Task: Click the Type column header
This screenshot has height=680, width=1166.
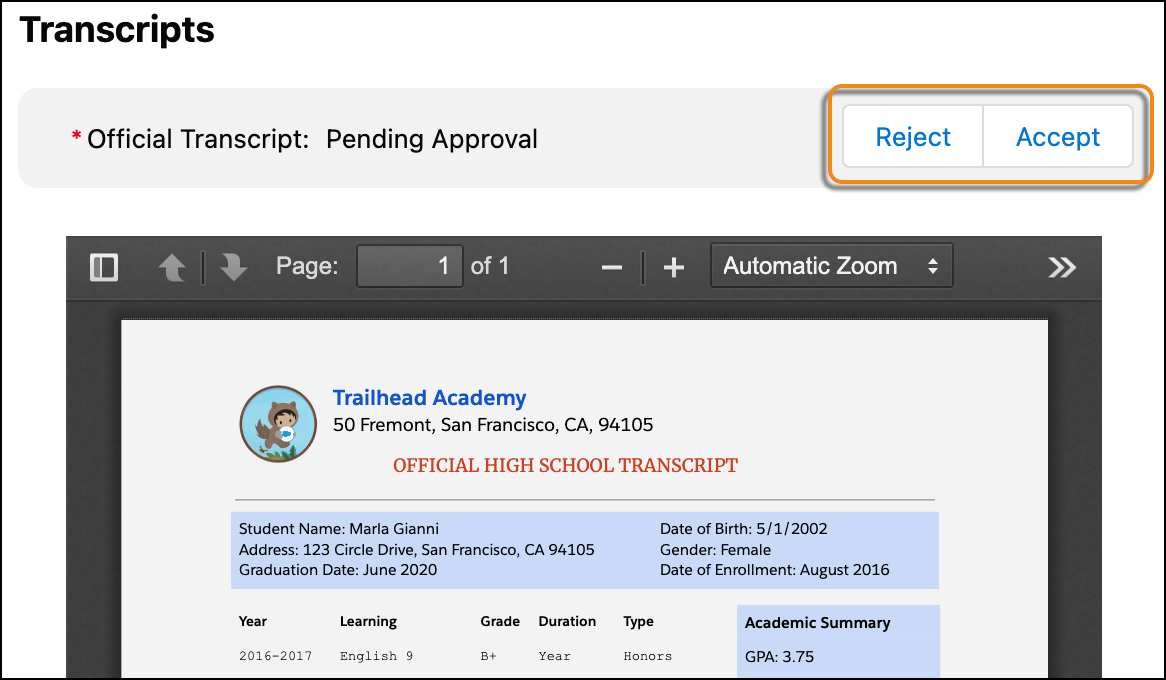Action: click(638, 622)
